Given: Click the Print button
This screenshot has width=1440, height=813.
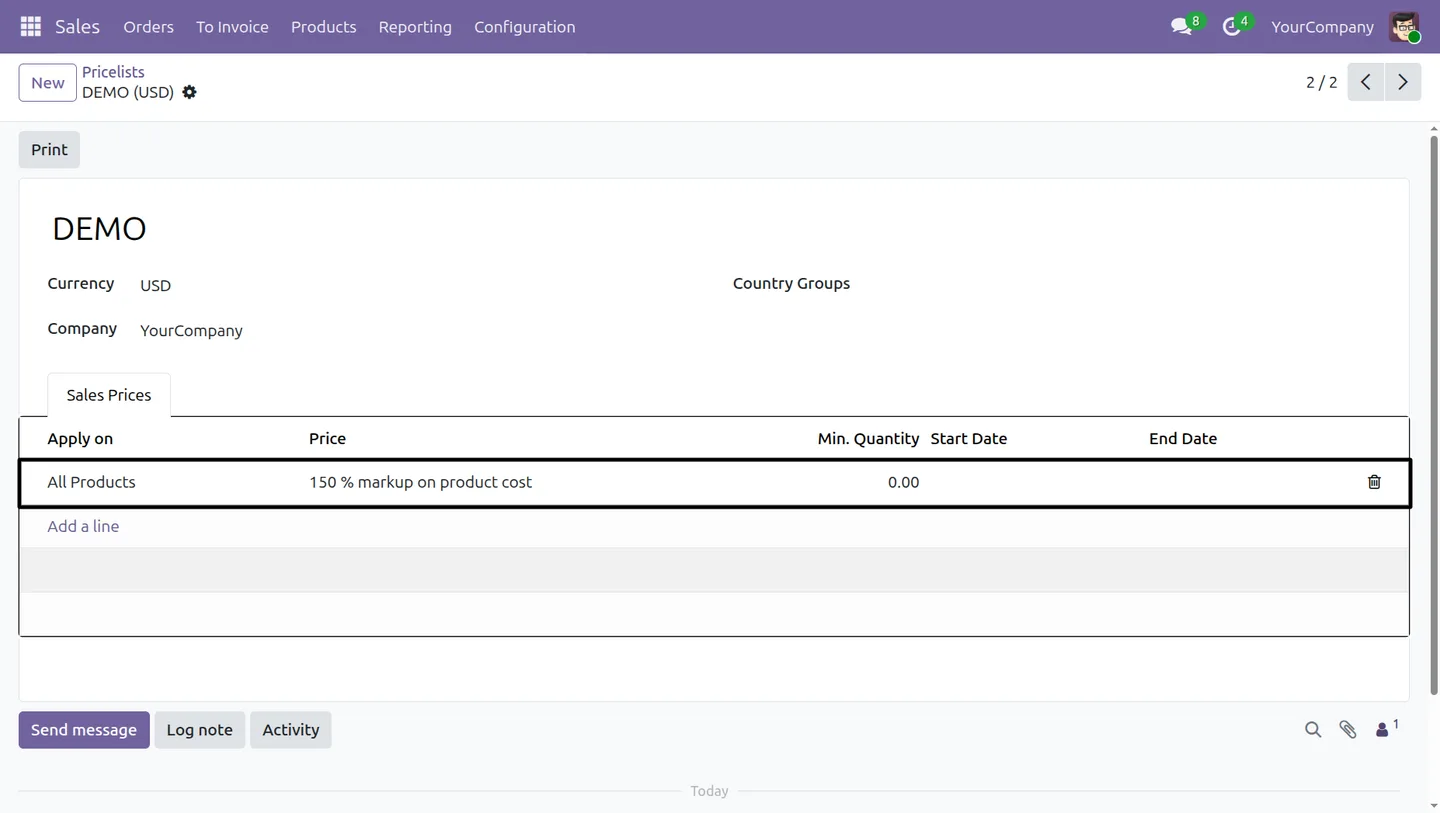Looking at the screenshot, I should (x=49, y=150).
